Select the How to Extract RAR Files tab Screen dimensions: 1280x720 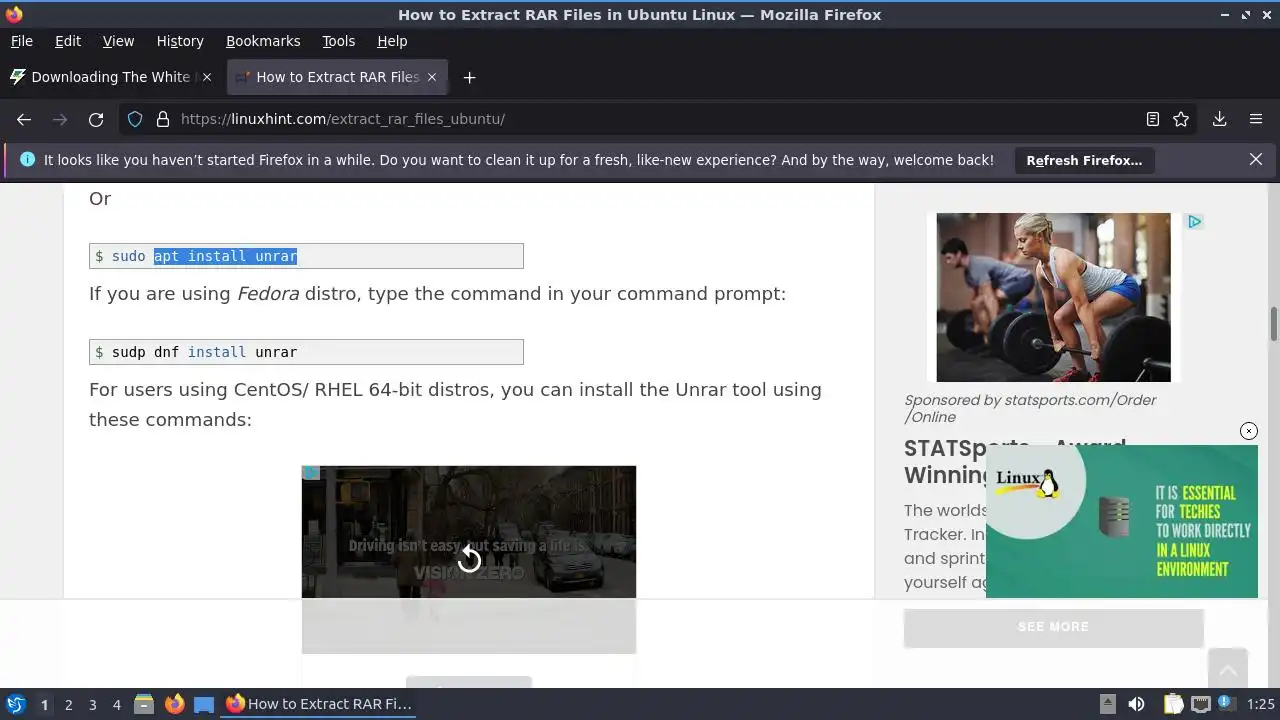337,77
